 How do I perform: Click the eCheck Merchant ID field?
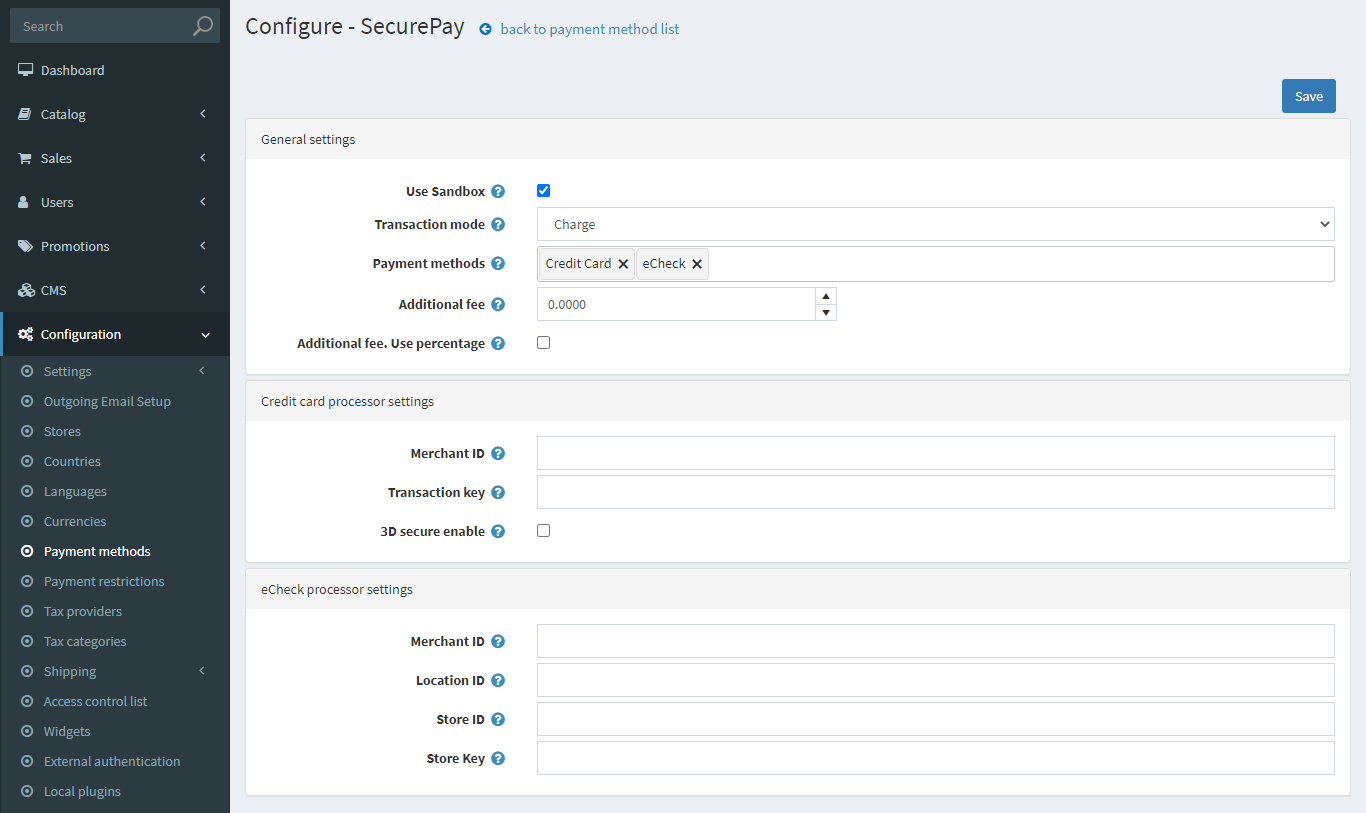pos(936,641)
